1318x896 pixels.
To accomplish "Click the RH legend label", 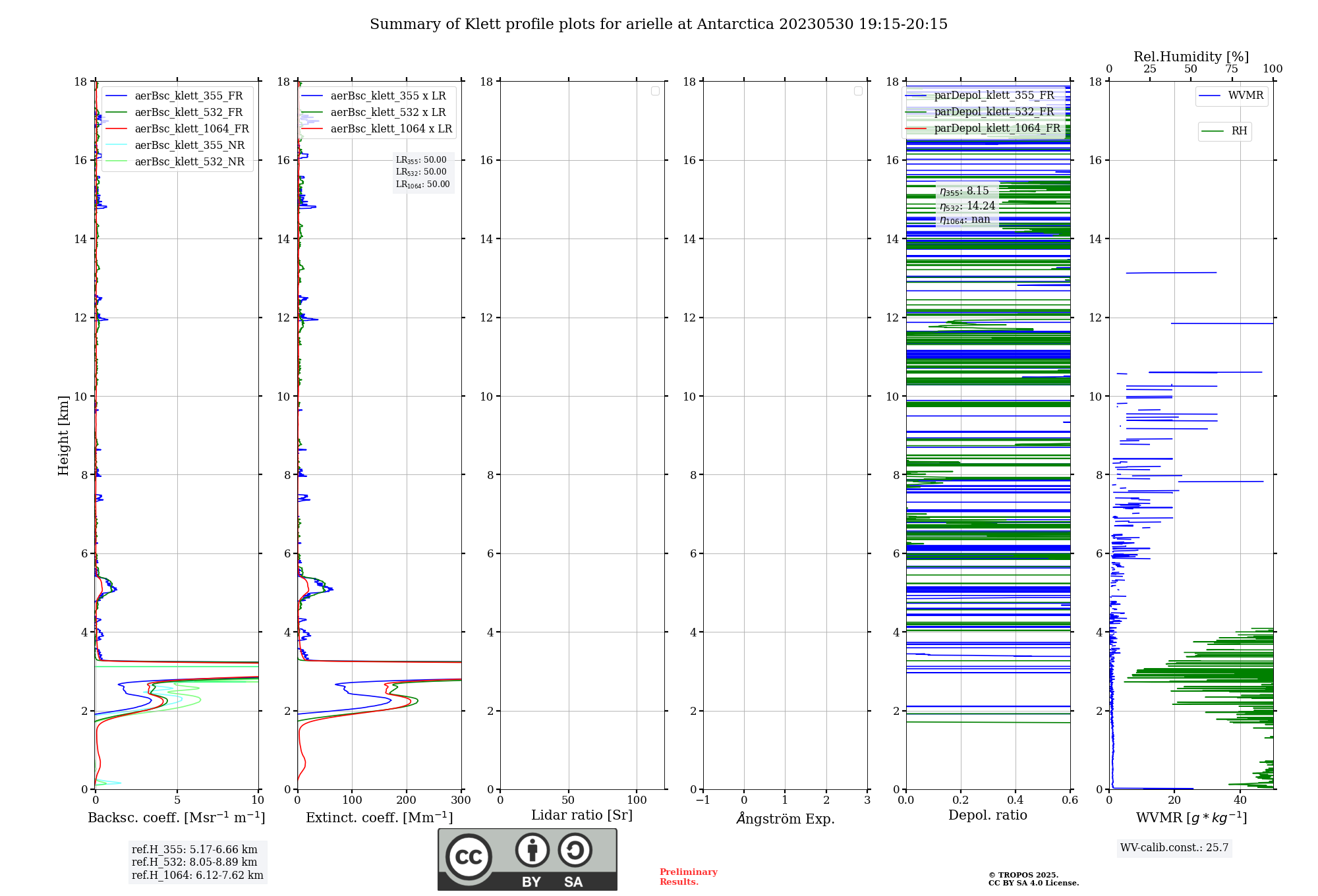I will 1238,131.
